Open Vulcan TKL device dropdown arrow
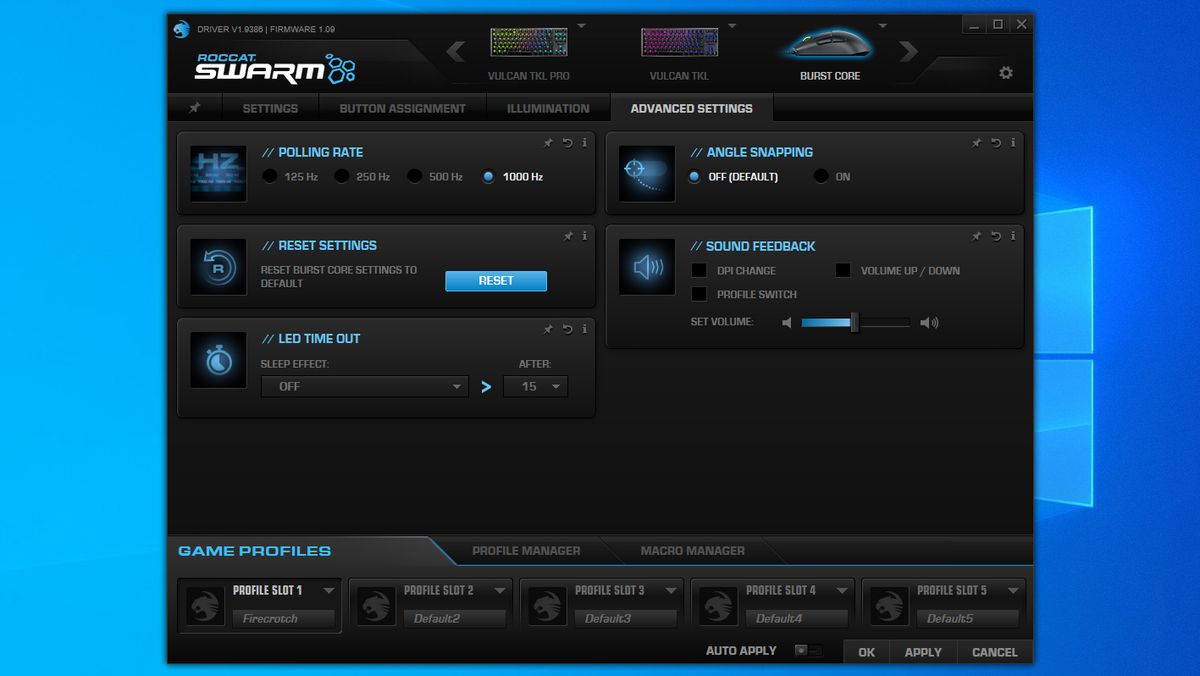The image size is (1200, 676). (732, 26)
